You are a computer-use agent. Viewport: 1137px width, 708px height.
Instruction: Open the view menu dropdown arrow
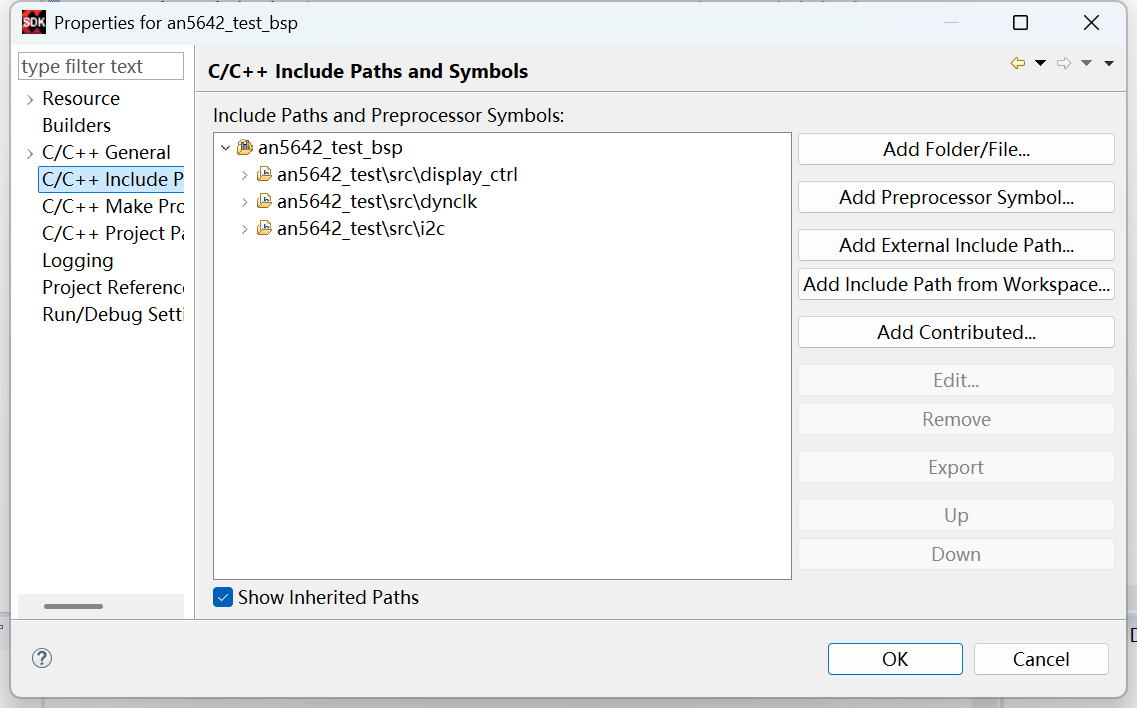point(1109,63)
